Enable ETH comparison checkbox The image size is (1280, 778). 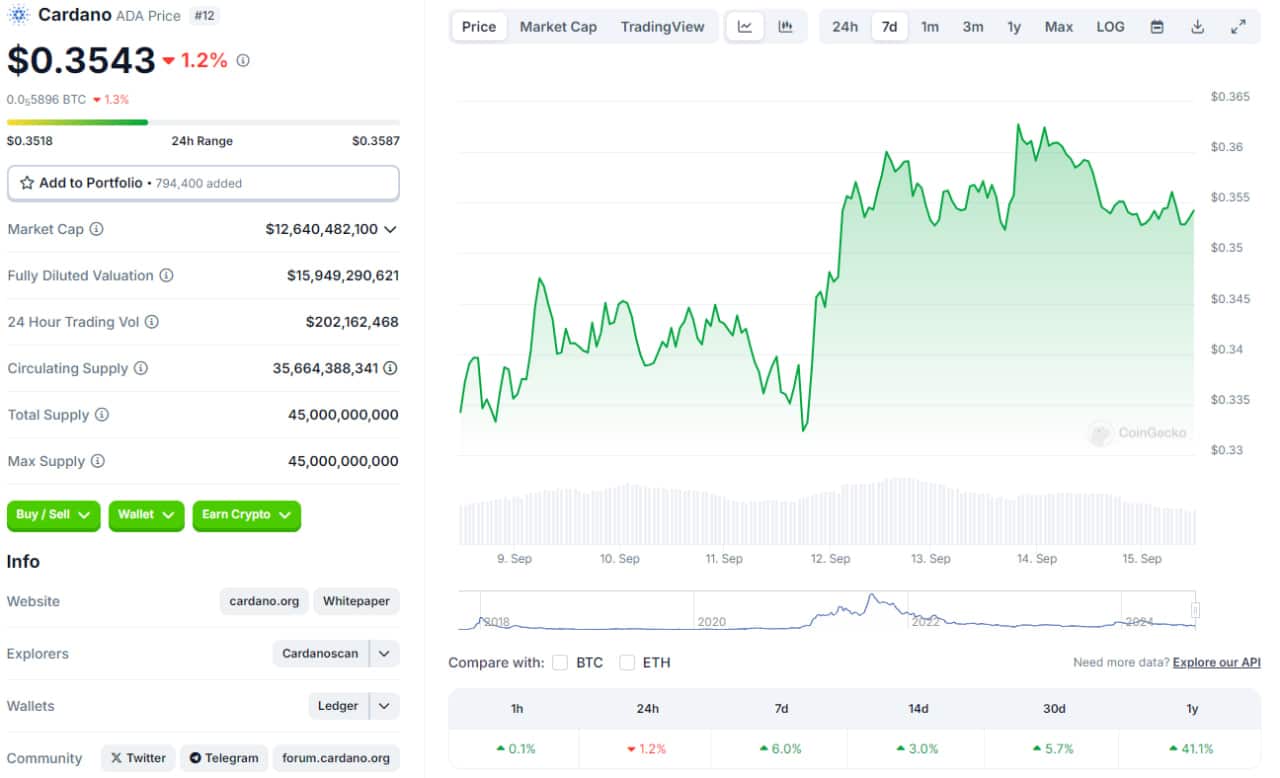(627, 662)
